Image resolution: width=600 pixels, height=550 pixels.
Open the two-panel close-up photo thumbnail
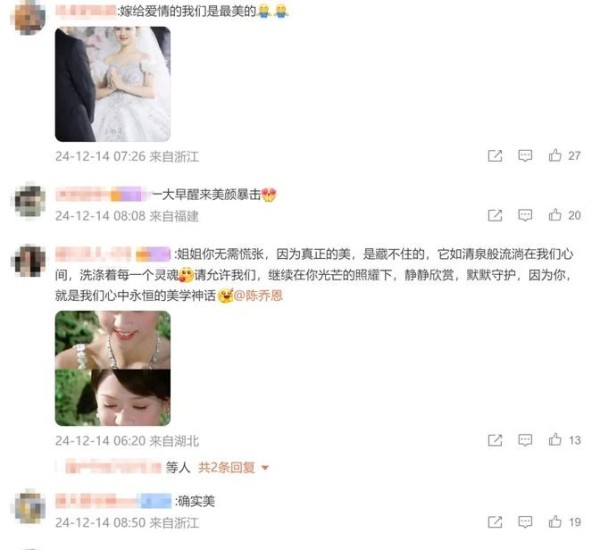click(113, 368)
